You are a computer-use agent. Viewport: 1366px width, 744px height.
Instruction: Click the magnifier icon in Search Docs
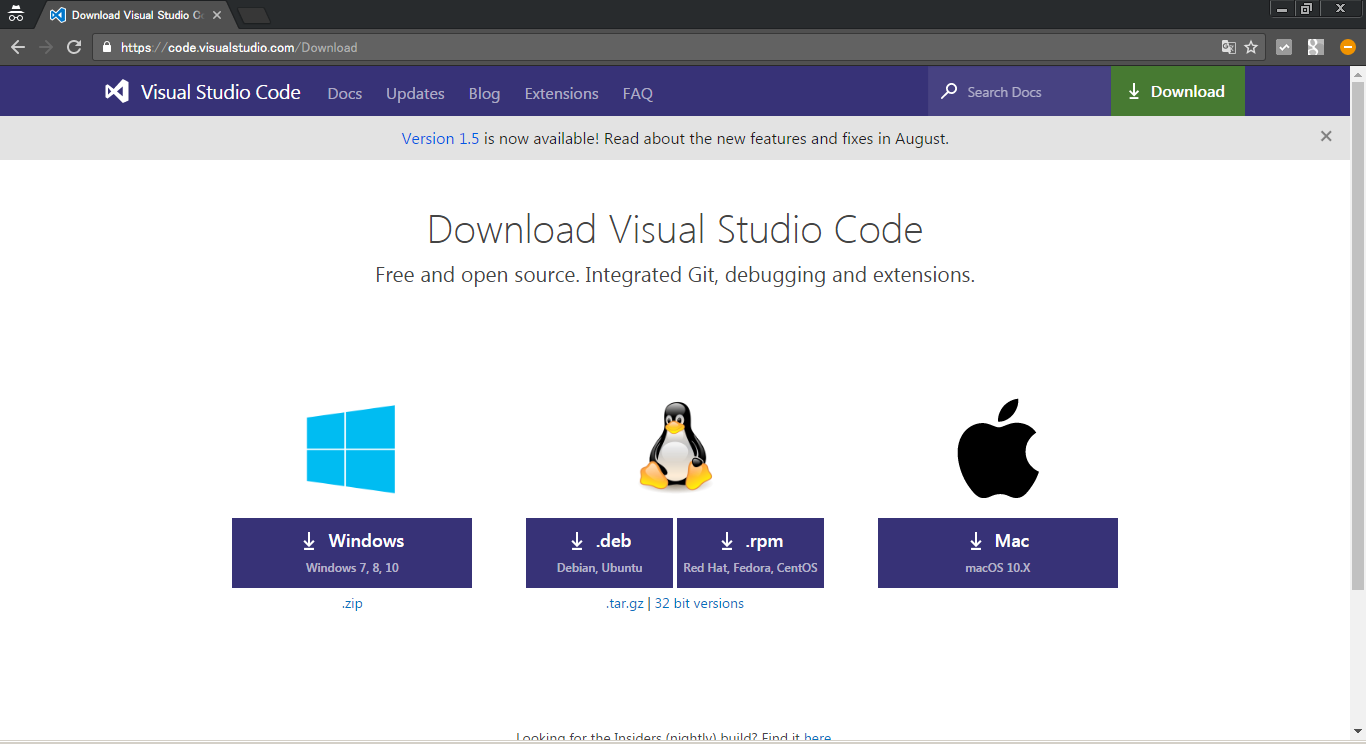(948, 91)
